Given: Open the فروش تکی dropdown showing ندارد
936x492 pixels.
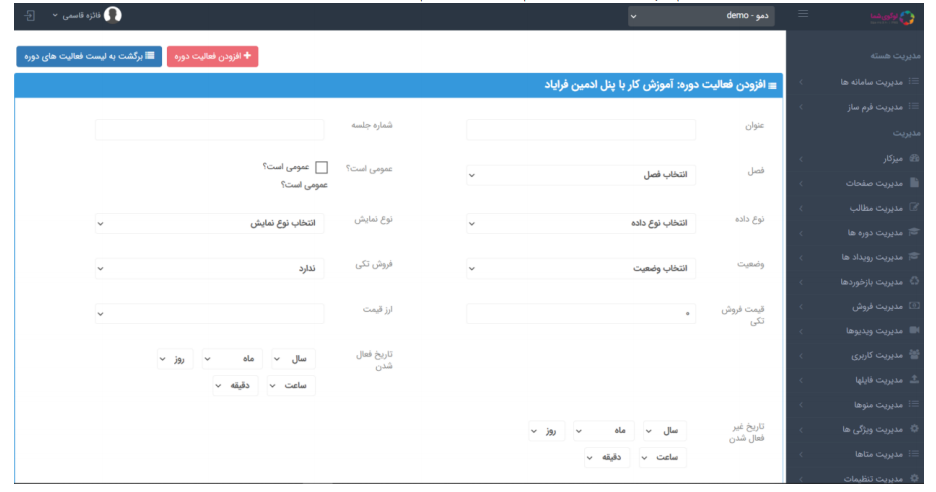Looking at the screenshot, I should click(210, 269).
